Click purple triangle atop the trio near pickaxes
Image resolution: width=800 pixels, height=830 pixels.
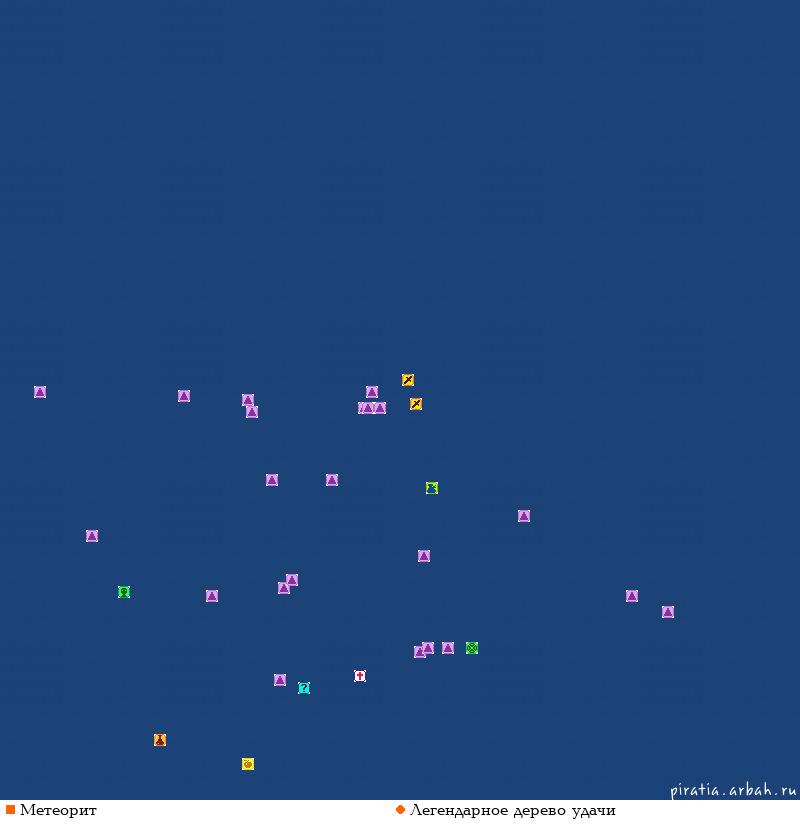click(x=372, y=392)
